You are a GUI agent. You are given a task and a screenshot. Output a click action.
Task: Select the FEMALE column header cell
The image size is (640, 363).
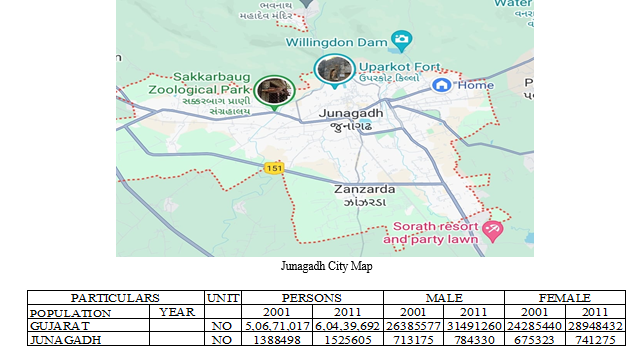(x=565, y=297)
